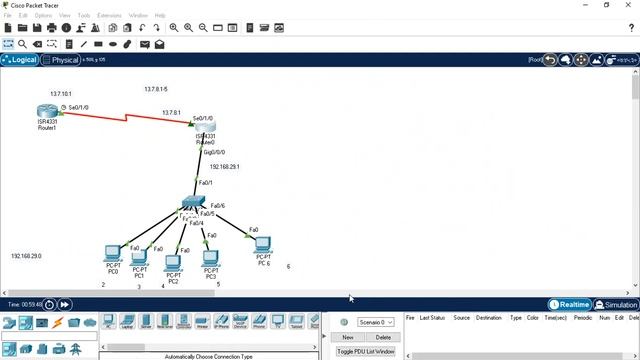
Task: Select the Draw Ellipse tool
Action: coord(113,44)
